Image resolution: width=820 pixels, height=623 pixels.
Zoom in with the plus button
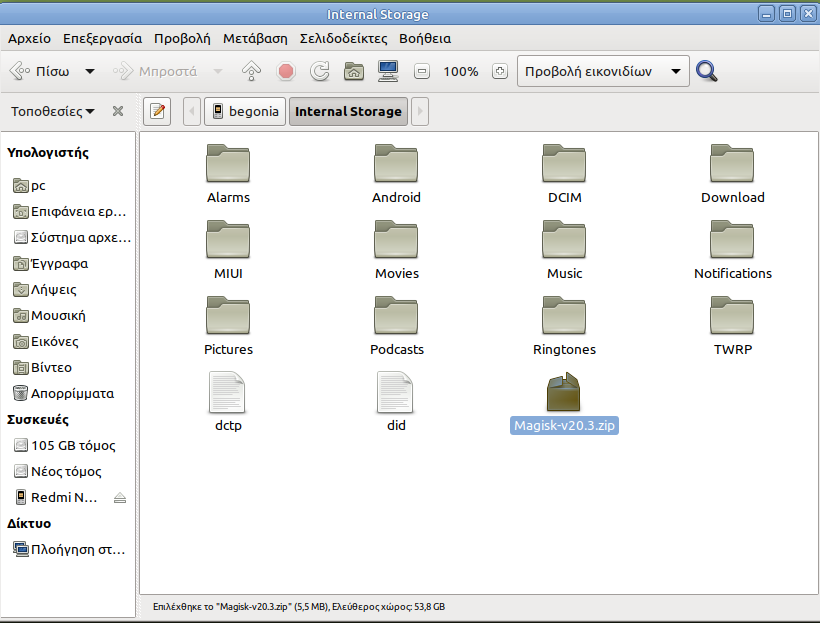(500, 72)
